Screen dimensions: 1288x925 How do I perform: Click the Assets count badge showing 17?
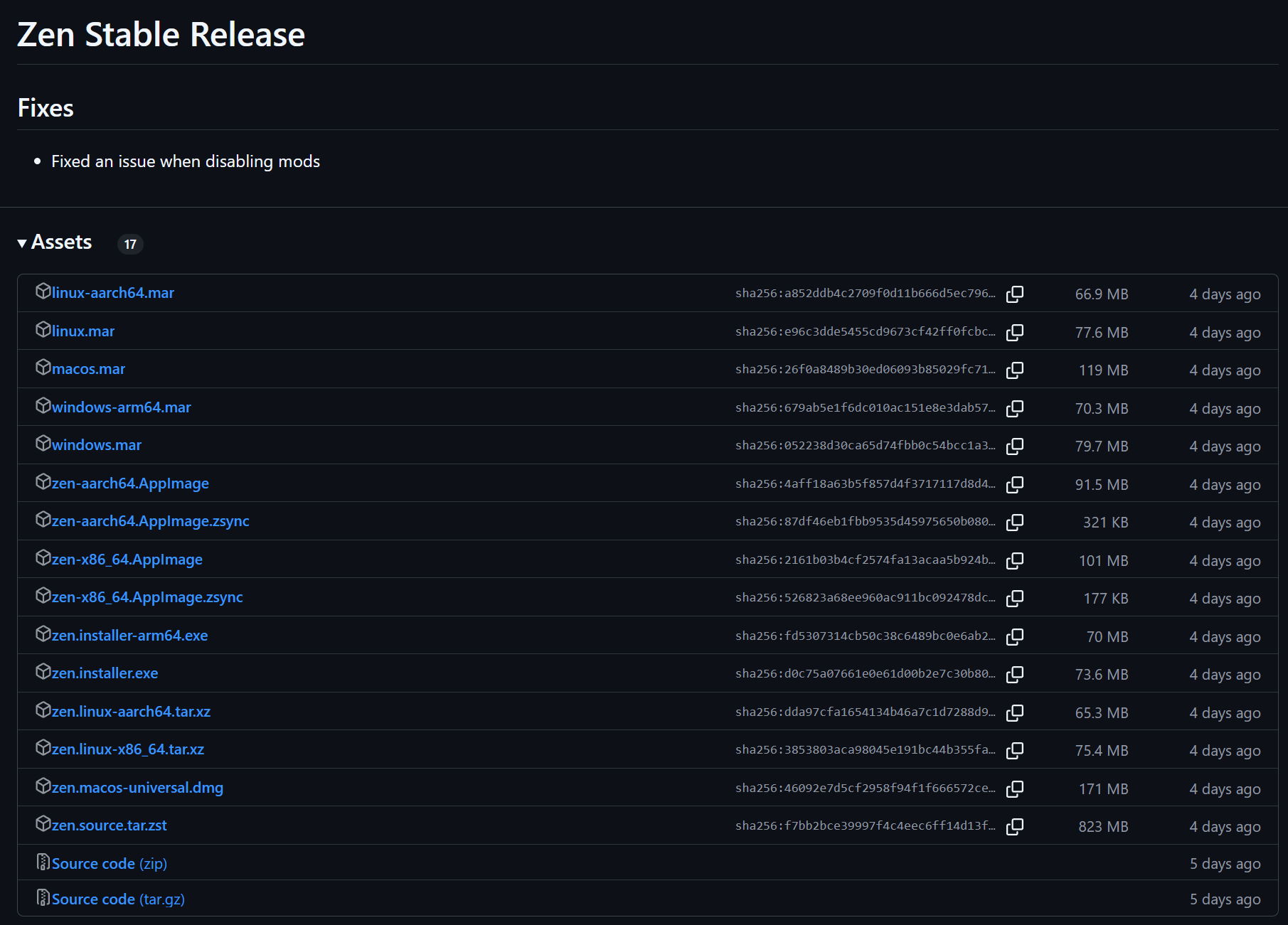tap(130, 244)
